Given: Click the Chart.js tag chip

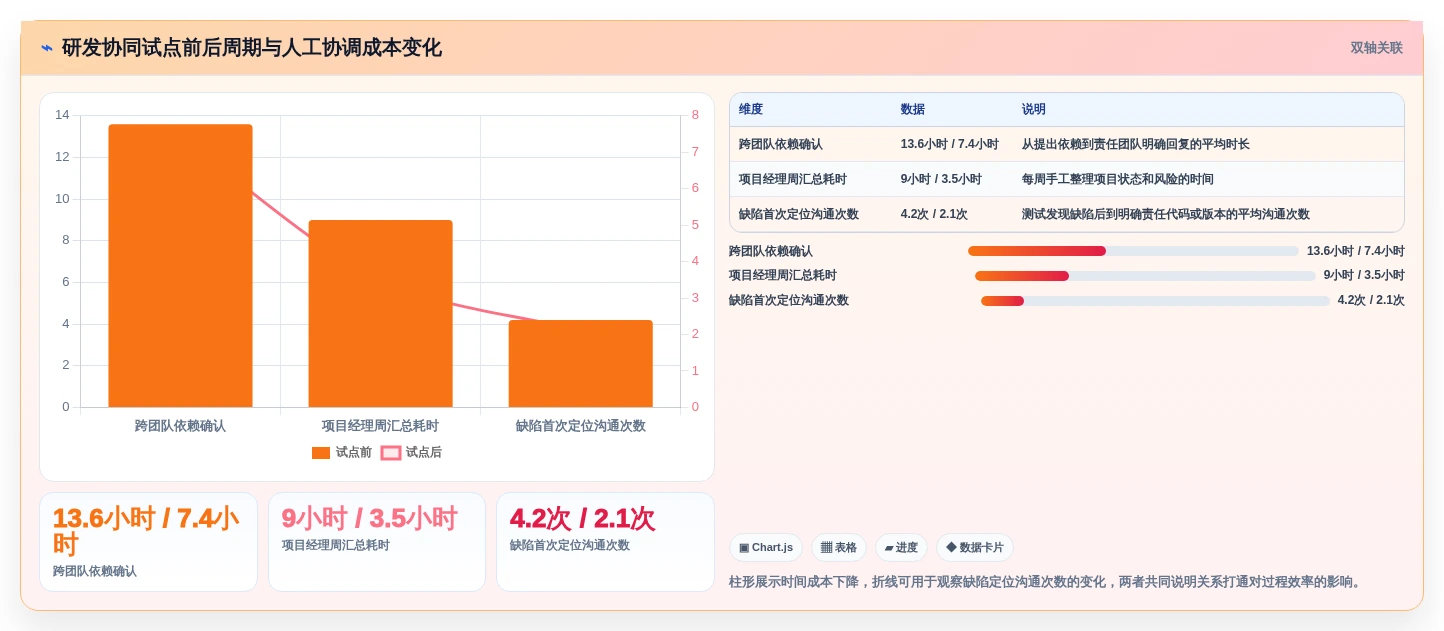Looking at the screenshot, I should [766, 548].
